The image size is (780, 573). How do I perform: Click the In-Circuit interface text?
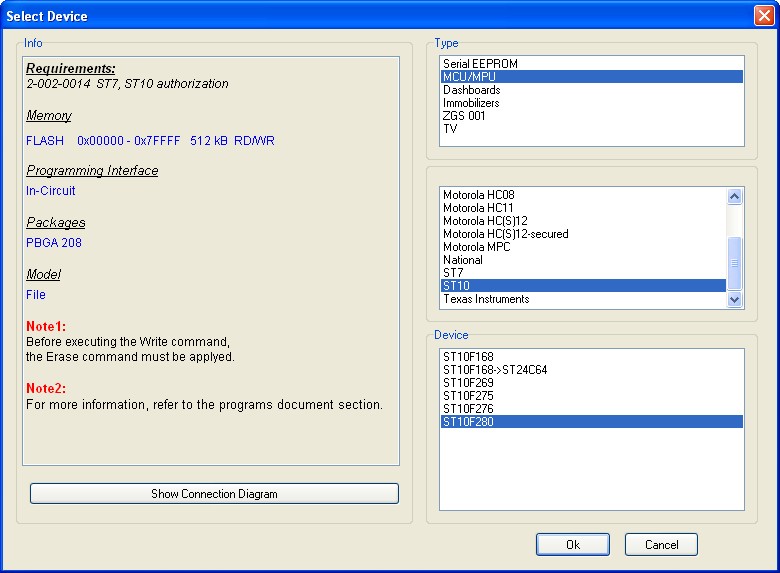(51, 191)
